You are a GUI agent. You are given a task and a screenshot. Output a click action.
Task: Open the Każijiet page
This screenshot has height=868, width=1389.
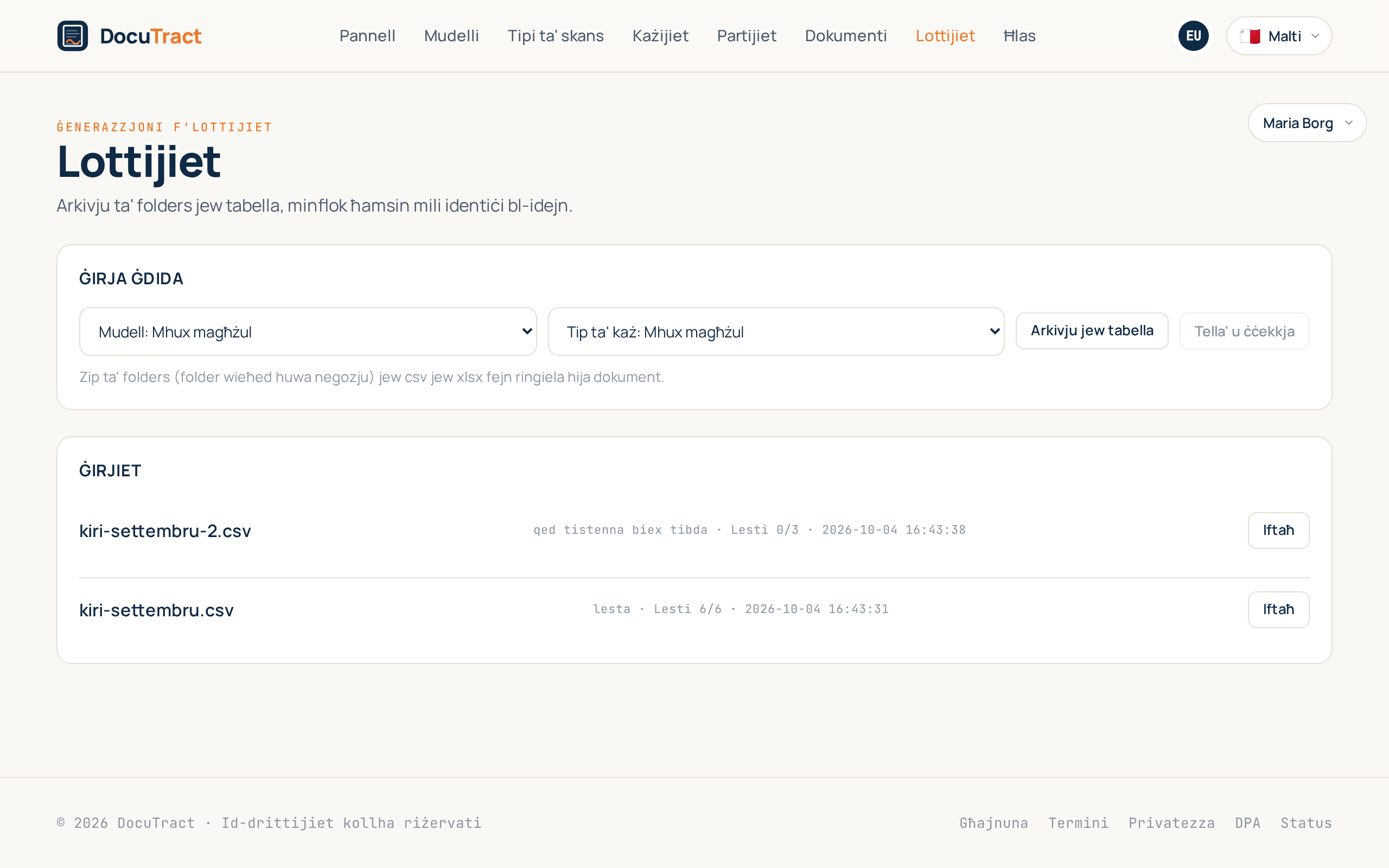pyautogui.click(x=660, y=36)
